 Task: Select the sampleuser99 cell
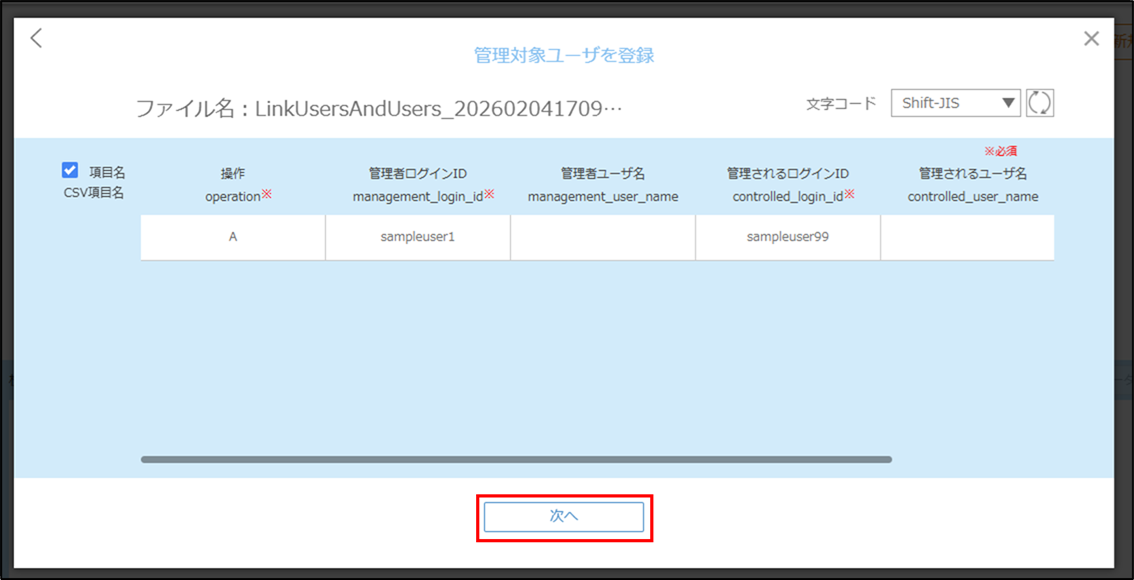[788, 237]
